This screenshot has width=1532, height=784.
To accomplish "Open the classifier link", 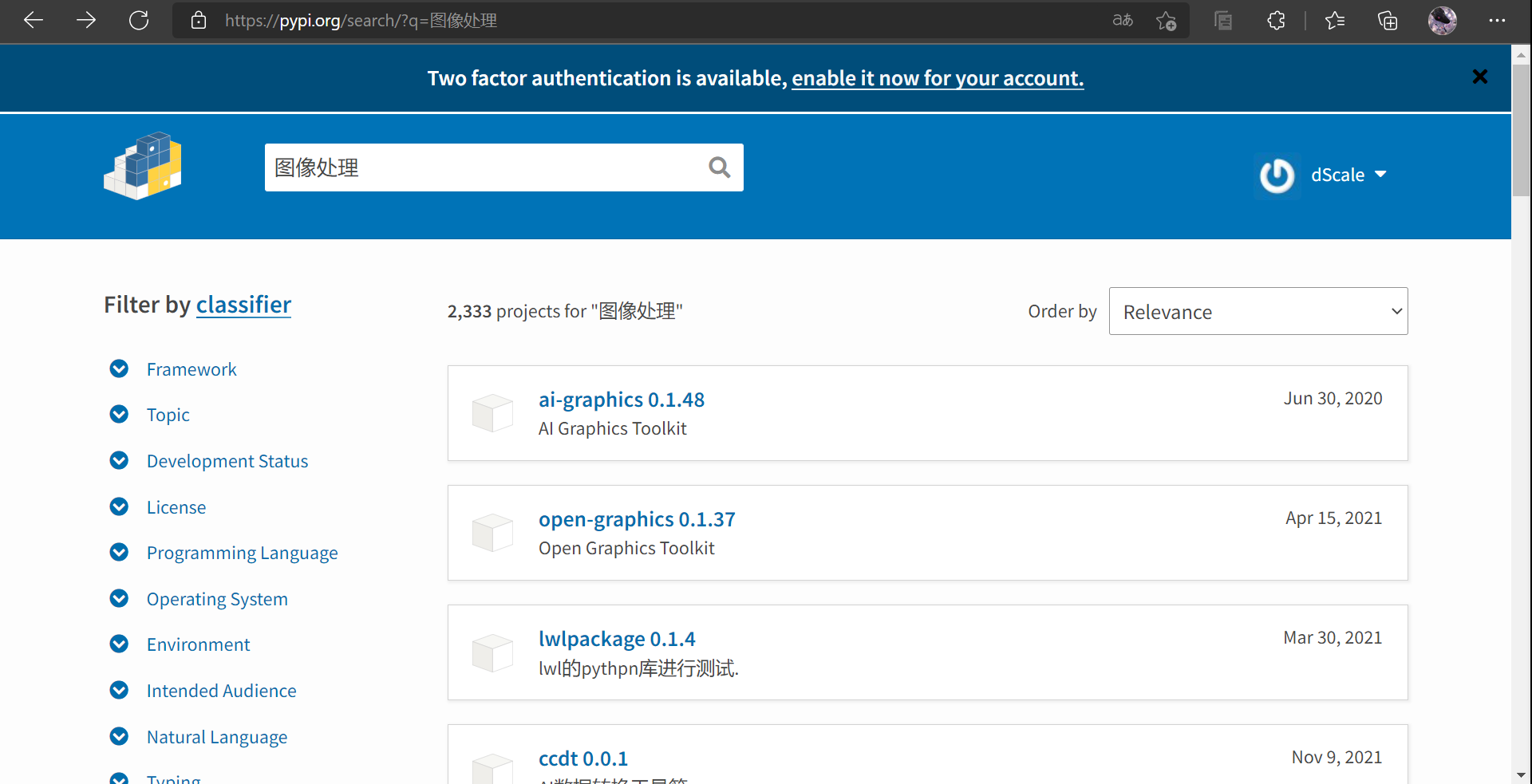I will pyautogui.click(x=243, y=305).
